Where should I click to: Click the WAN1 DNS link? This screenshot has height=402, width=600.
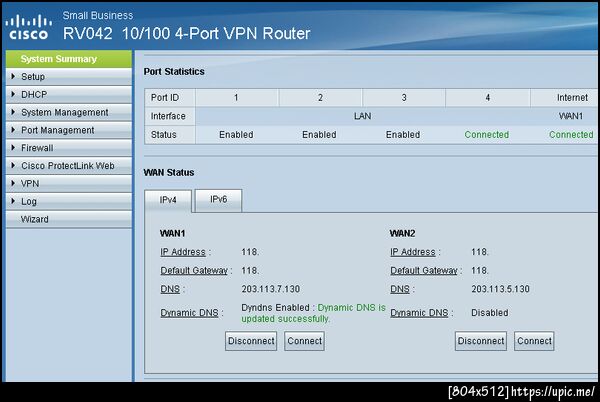(x=170, y=289)
